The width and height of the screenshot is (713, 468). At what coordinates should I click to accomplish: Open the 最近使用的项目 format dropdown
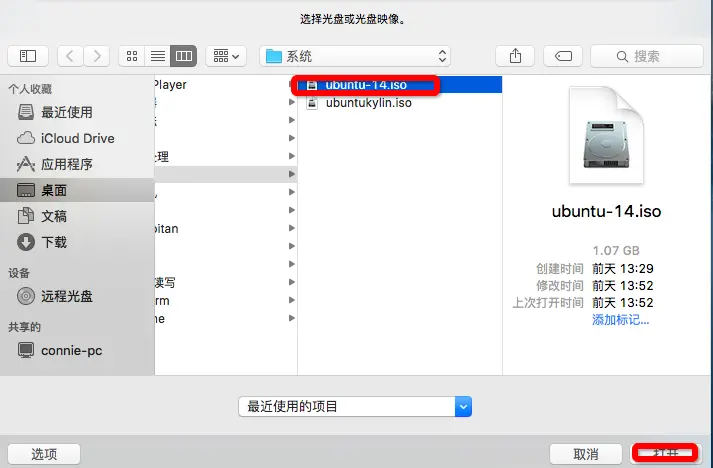tap(355, 406)
